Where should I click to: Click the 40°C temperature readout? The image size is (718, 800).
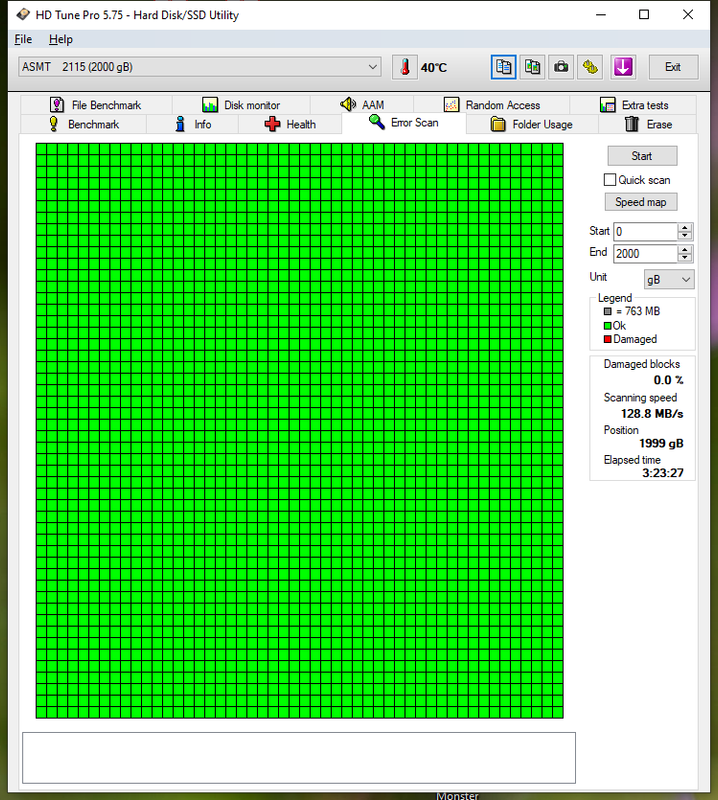tap(434, 67)
